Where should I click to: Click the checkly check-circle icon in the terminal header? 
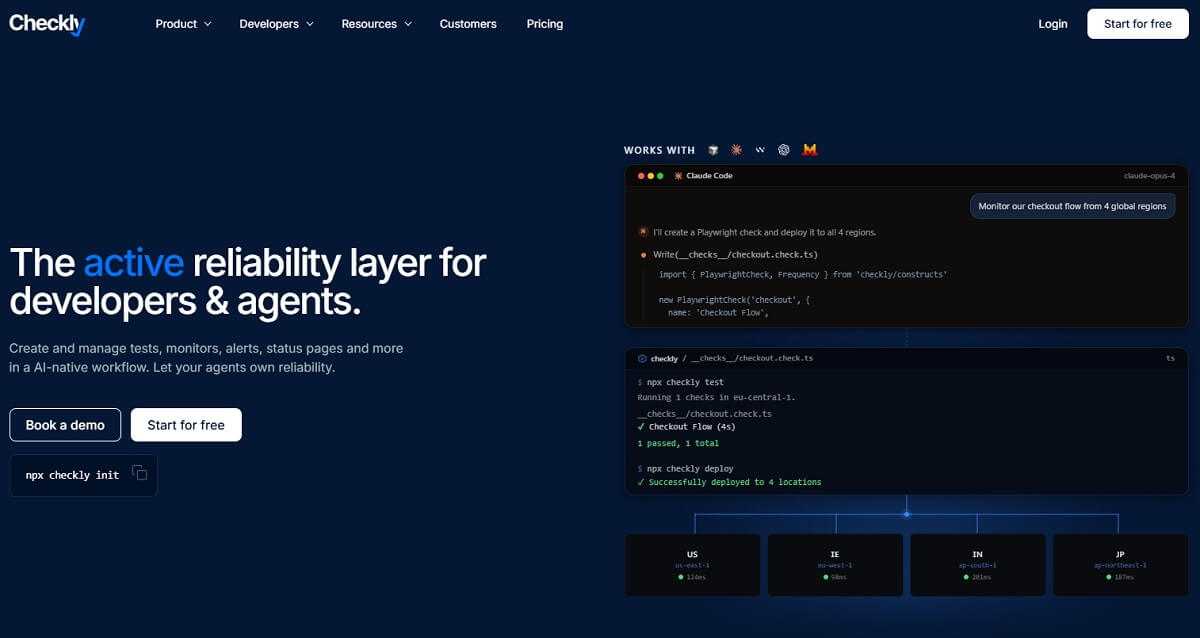tap(642, 358)
